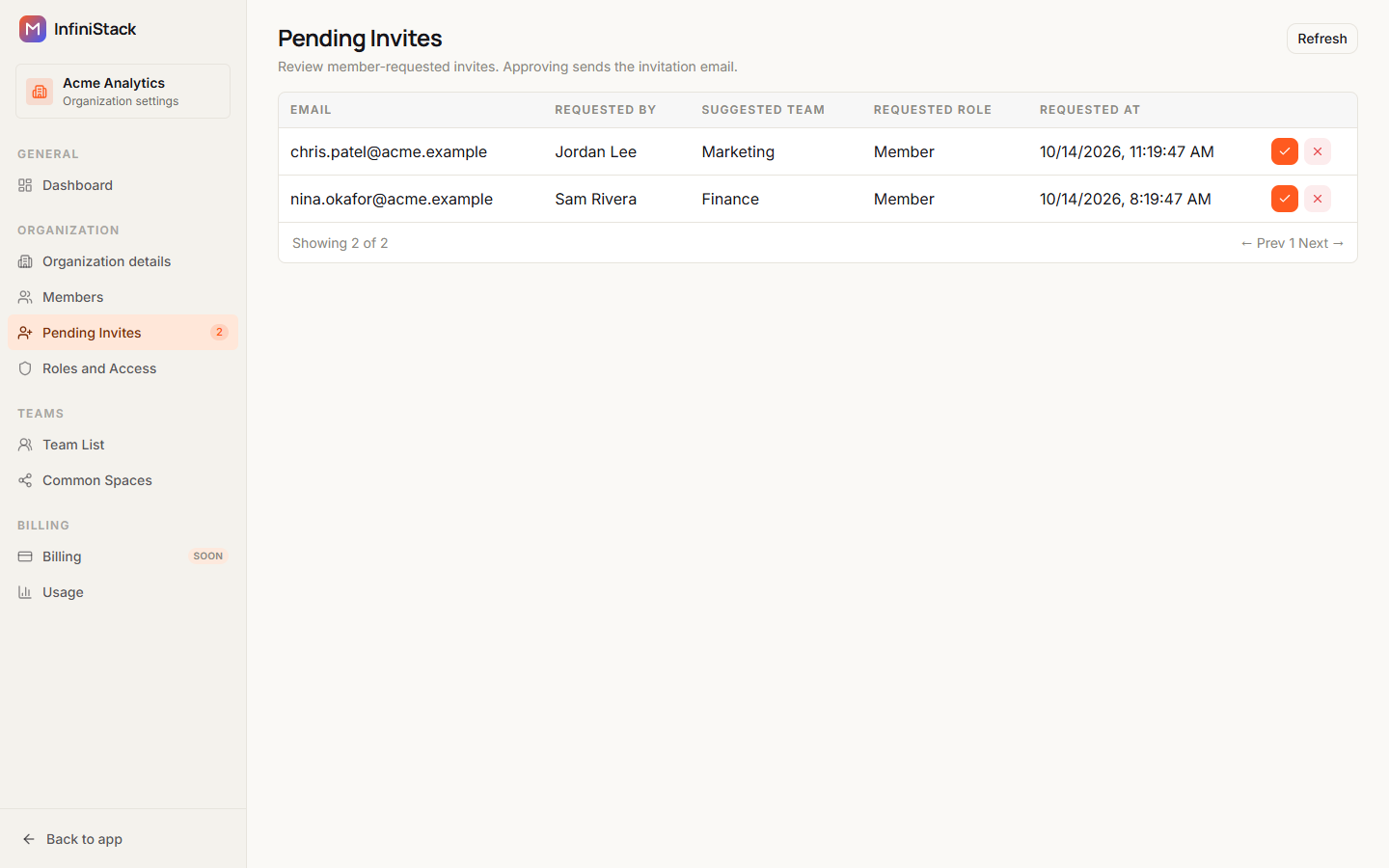1389x868 pixels.
Task: Reject chris.patel@acme.example invite with X
Action: tap(1318, 151)
